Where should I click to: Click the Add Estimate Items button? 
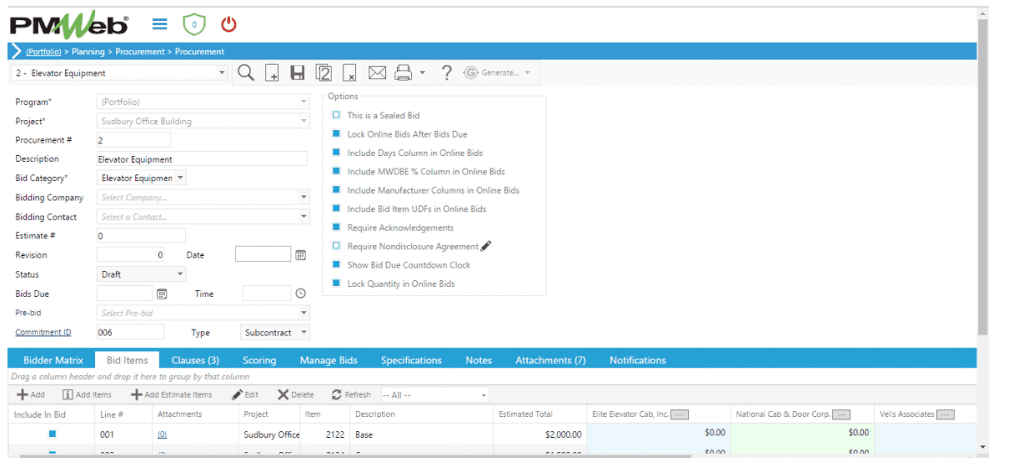(172, 395)
